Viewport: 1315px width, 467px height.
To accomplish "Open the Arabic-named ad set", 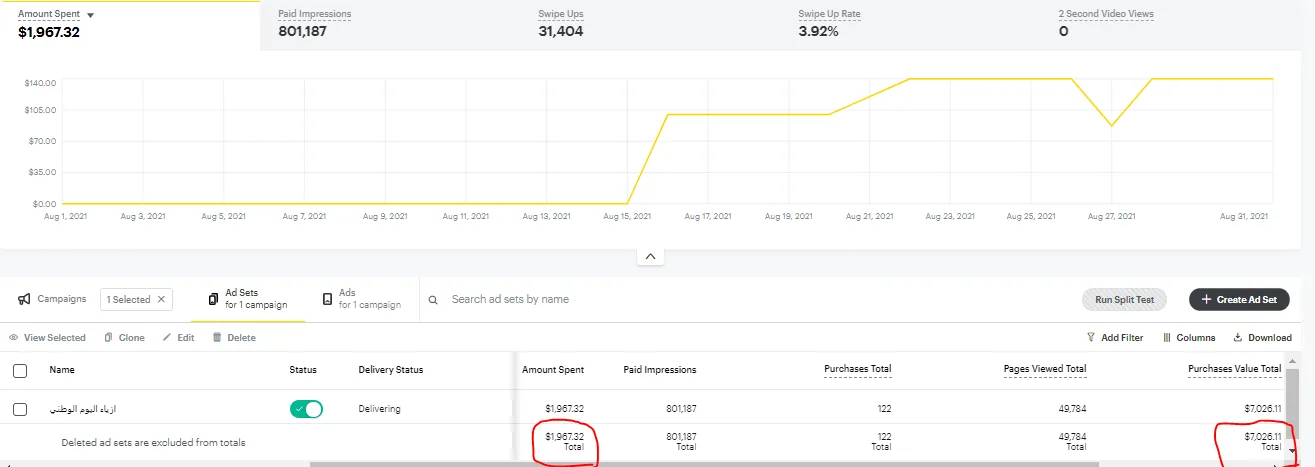I will [84, 409].
